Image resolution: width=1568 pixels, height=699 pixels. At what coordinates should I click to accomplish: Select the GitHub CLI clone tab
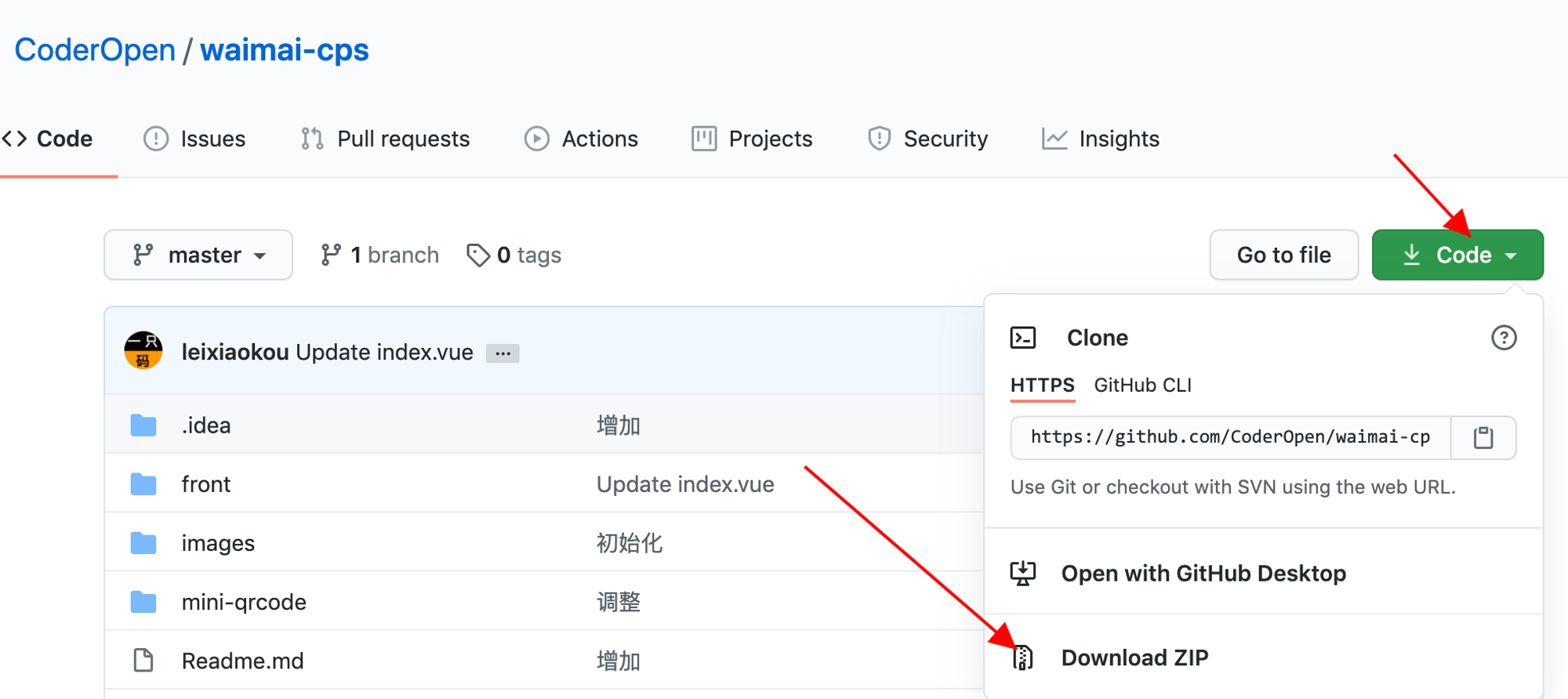click(1142, 386)
